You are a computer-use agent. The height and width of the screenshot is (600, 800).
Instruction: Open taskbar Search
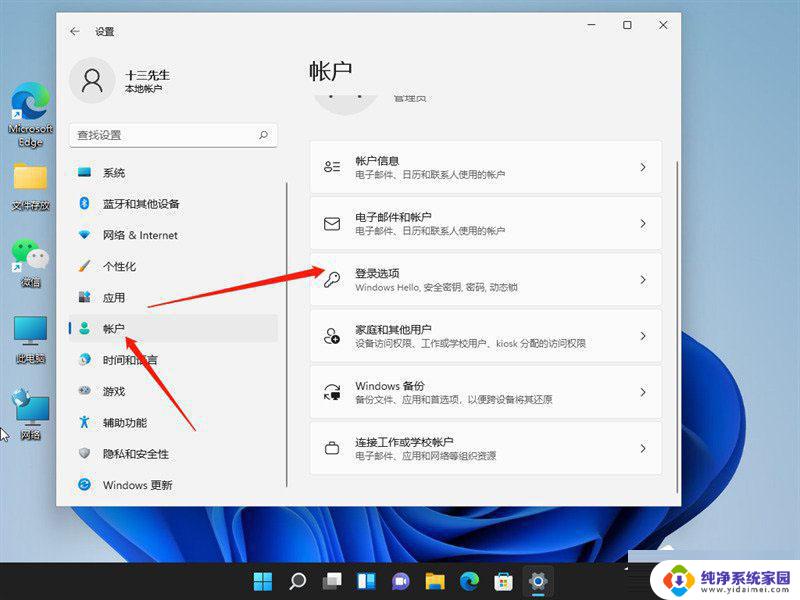pos(297,581)
